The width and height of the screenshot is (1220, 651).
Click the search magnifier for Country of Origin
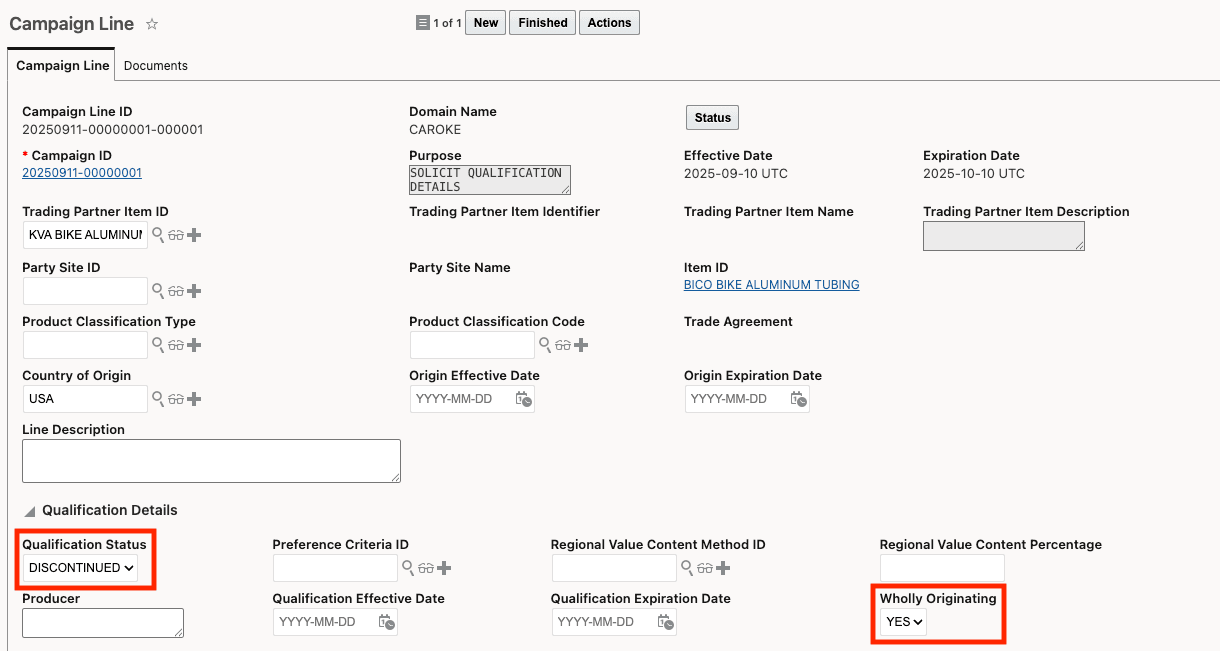[158, 399]
